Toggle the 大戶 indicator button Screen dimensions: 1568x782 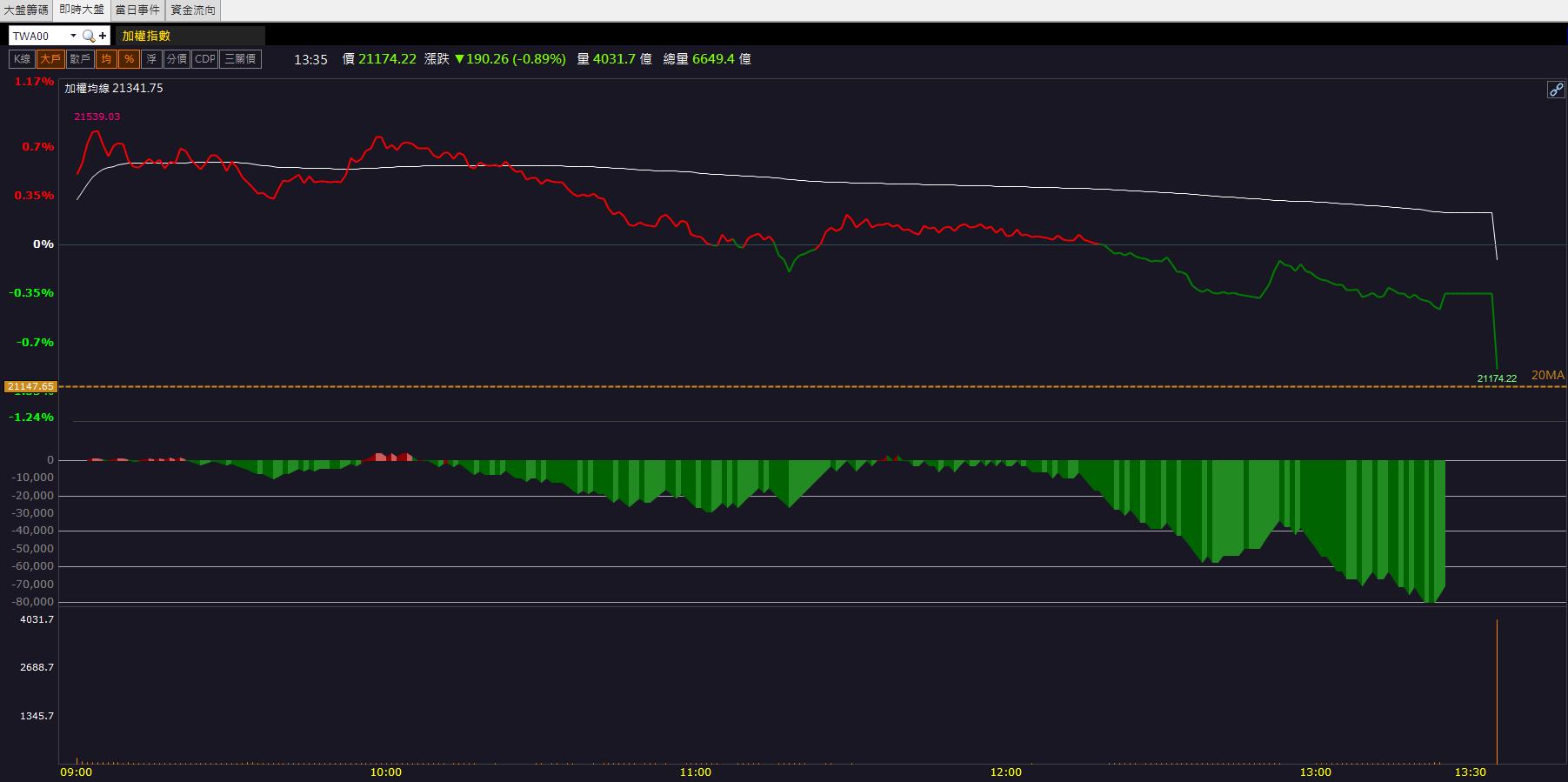[50, 59]
